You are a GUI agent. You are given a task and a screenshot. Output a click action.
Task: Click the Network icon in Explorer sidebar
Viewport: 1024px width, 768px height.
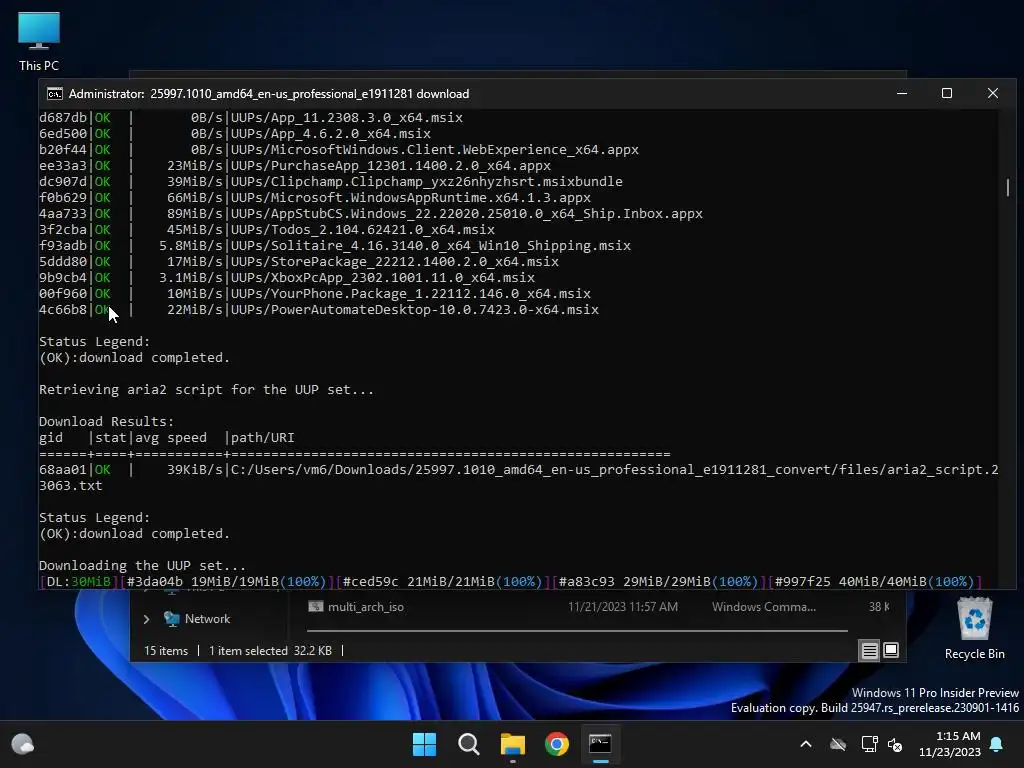click(x=172, y=619)
